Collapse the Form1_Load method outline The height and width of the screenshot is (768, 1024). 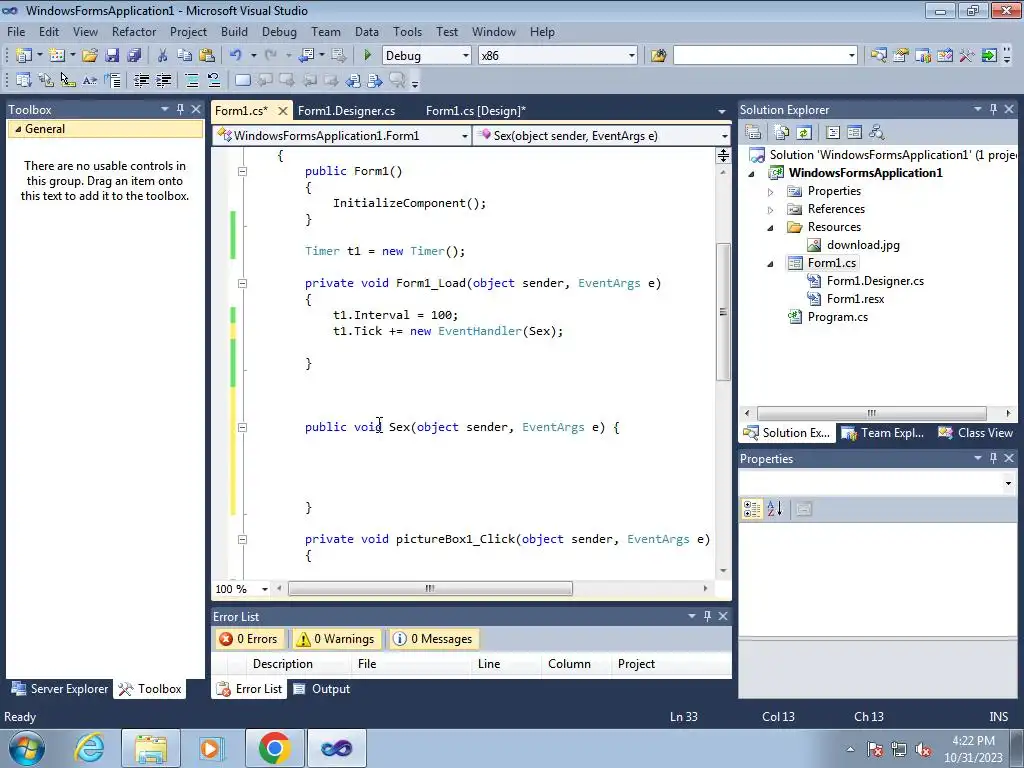tap(242, 283)
